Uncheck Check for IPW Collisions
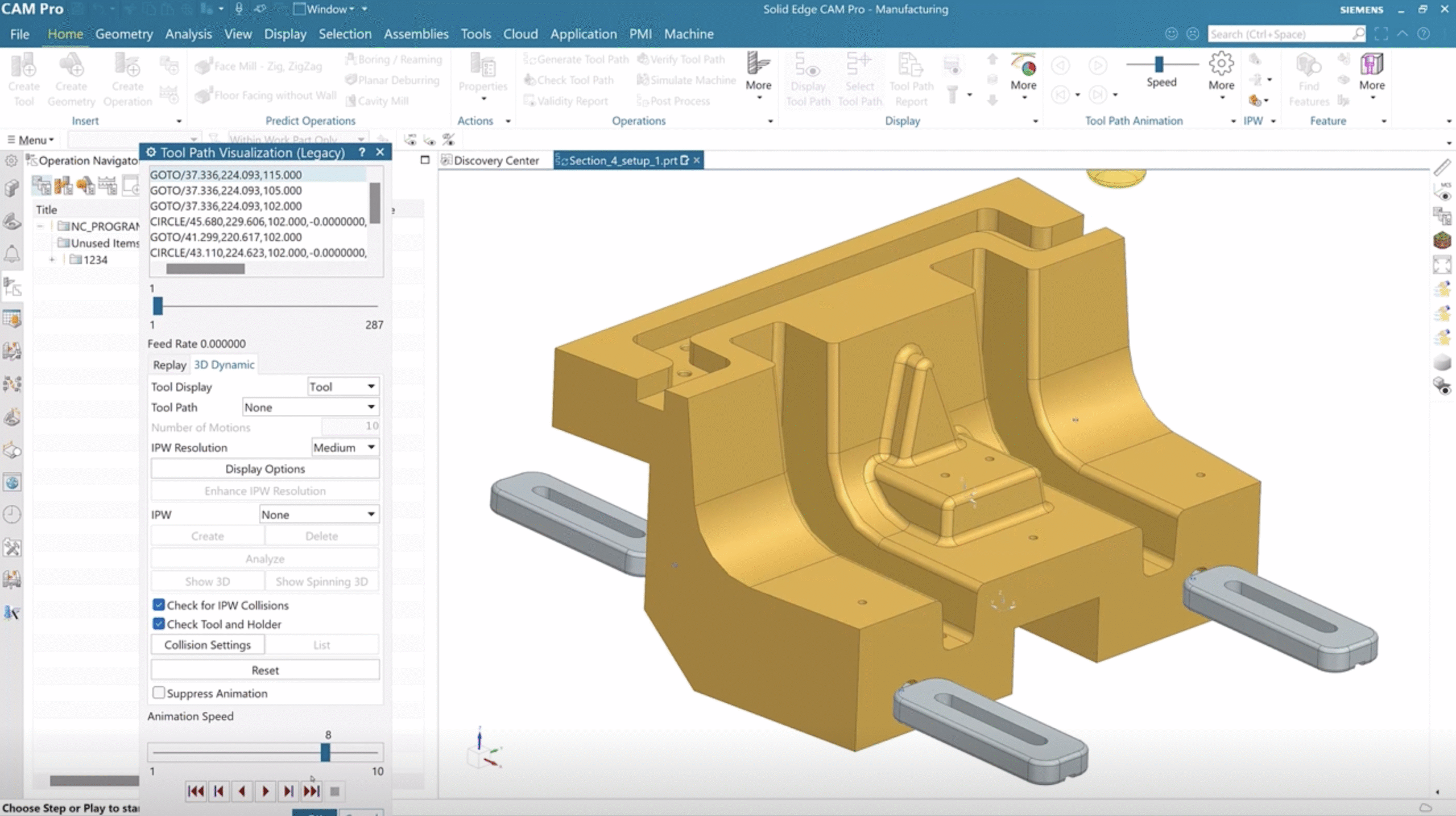The image size is (1456, 816). pyautogui.click(x=159, y=605)
